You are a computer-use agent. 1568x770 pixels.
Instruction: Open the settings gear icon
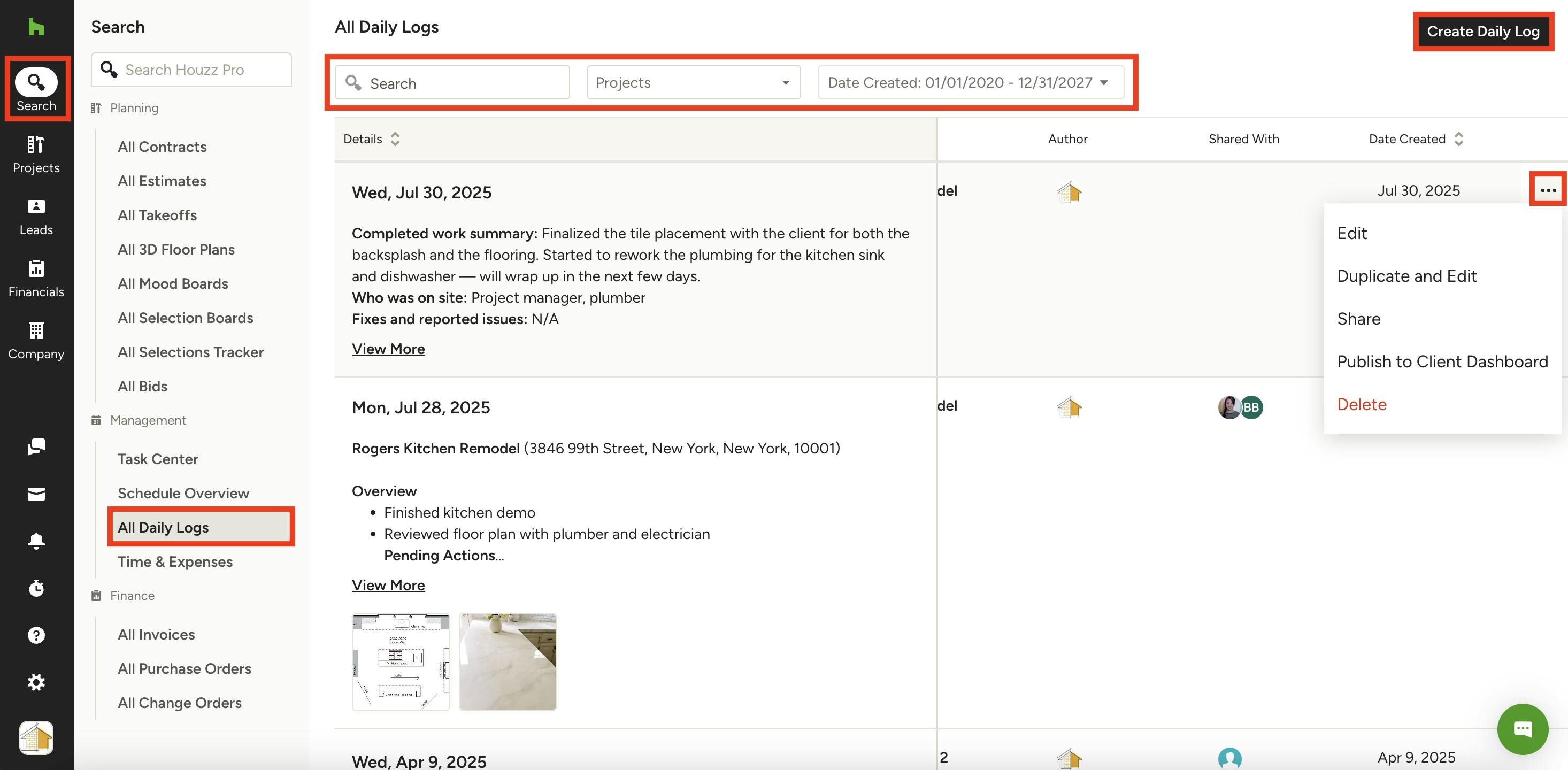tap(36, 682)
